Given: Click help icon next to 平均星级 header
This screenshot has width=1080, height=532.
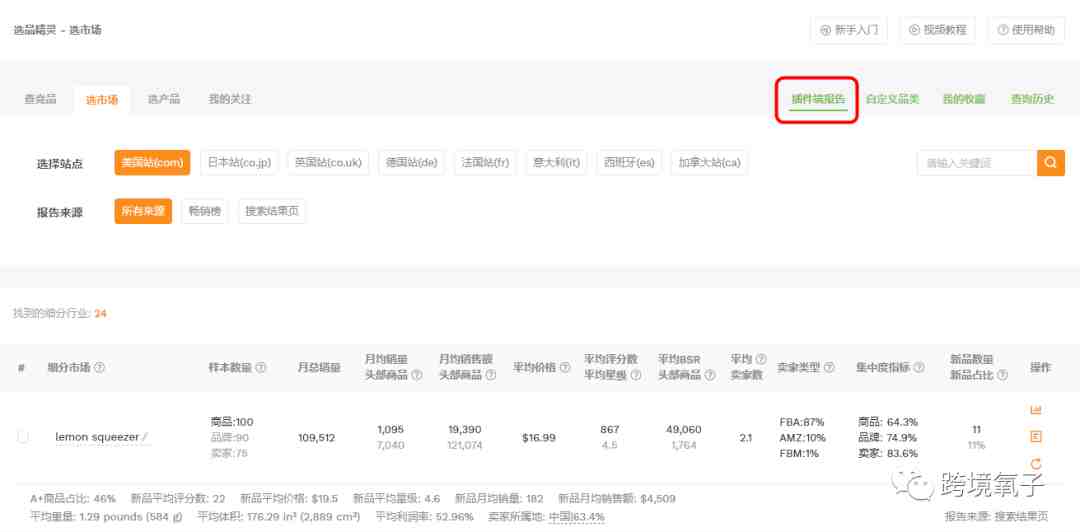Looking at the screenshot, I should point(636,376).
